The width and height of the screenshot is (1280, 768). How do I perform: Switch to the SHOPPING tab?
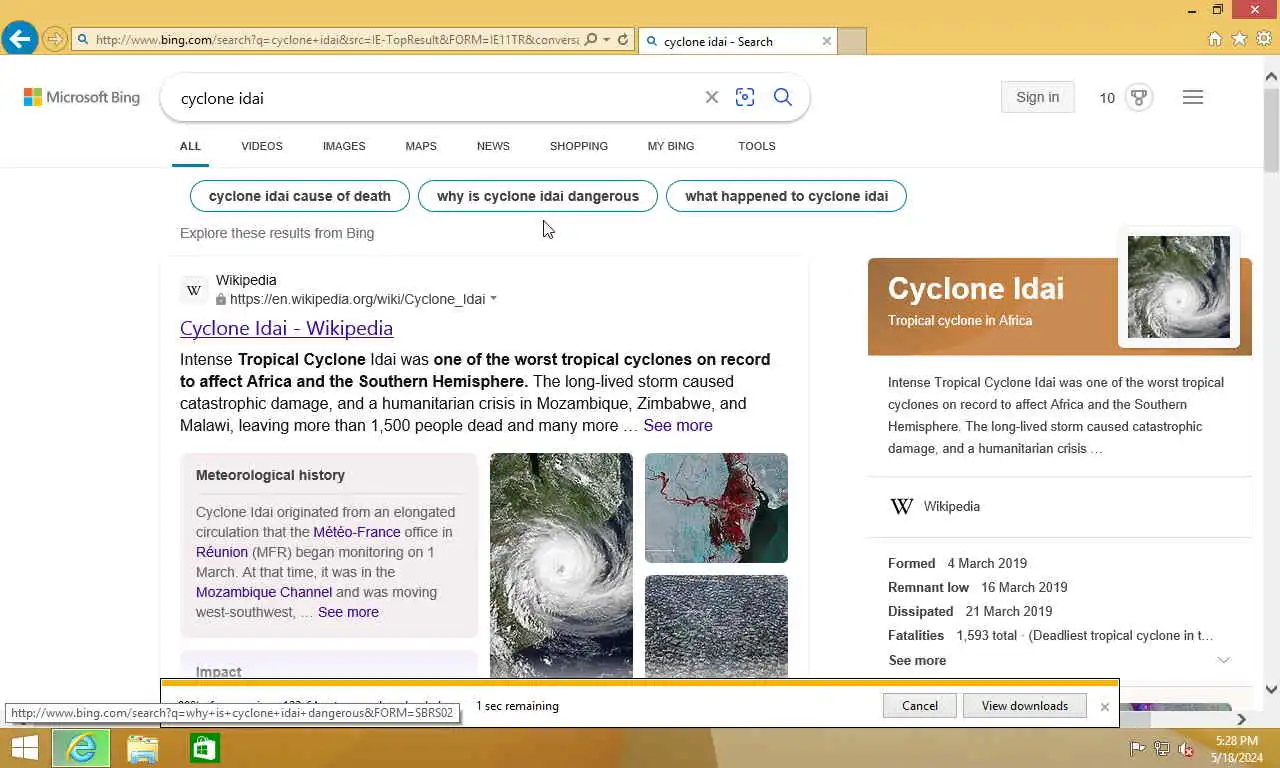[x=579, y=146]
